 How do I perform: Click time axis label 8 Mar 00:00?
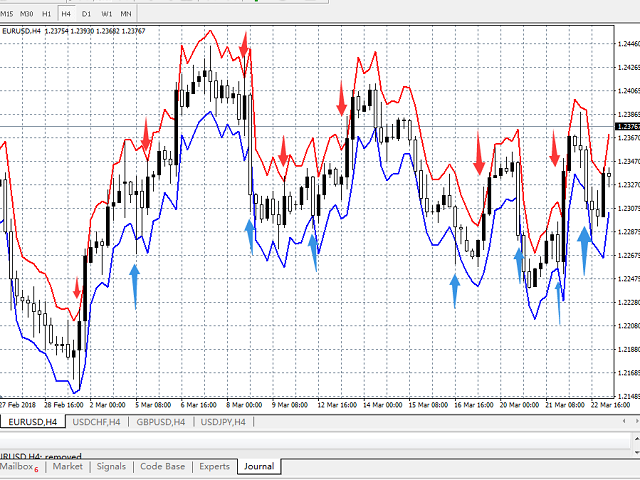click(244, 405)
